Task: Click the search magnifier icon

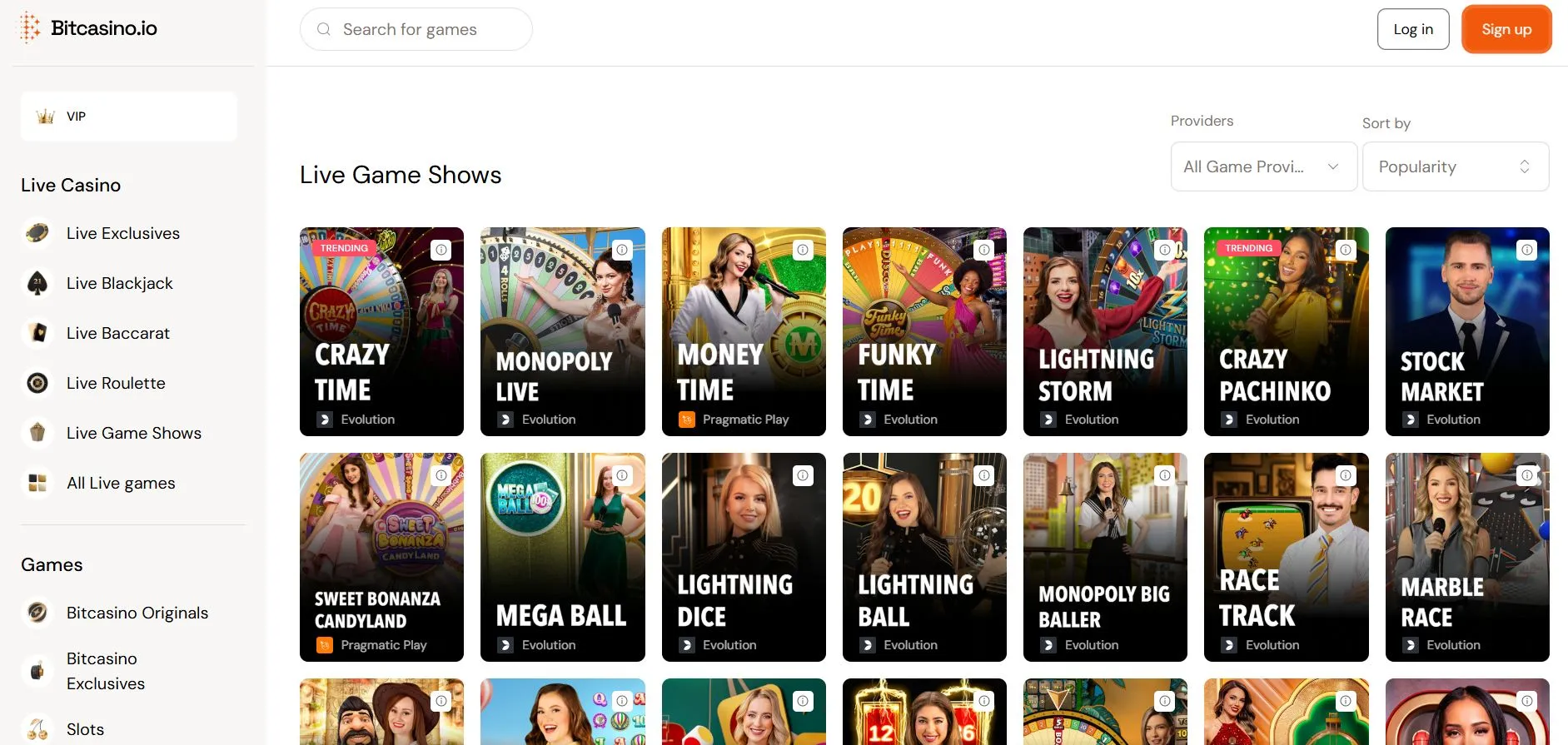Action: 324,30
